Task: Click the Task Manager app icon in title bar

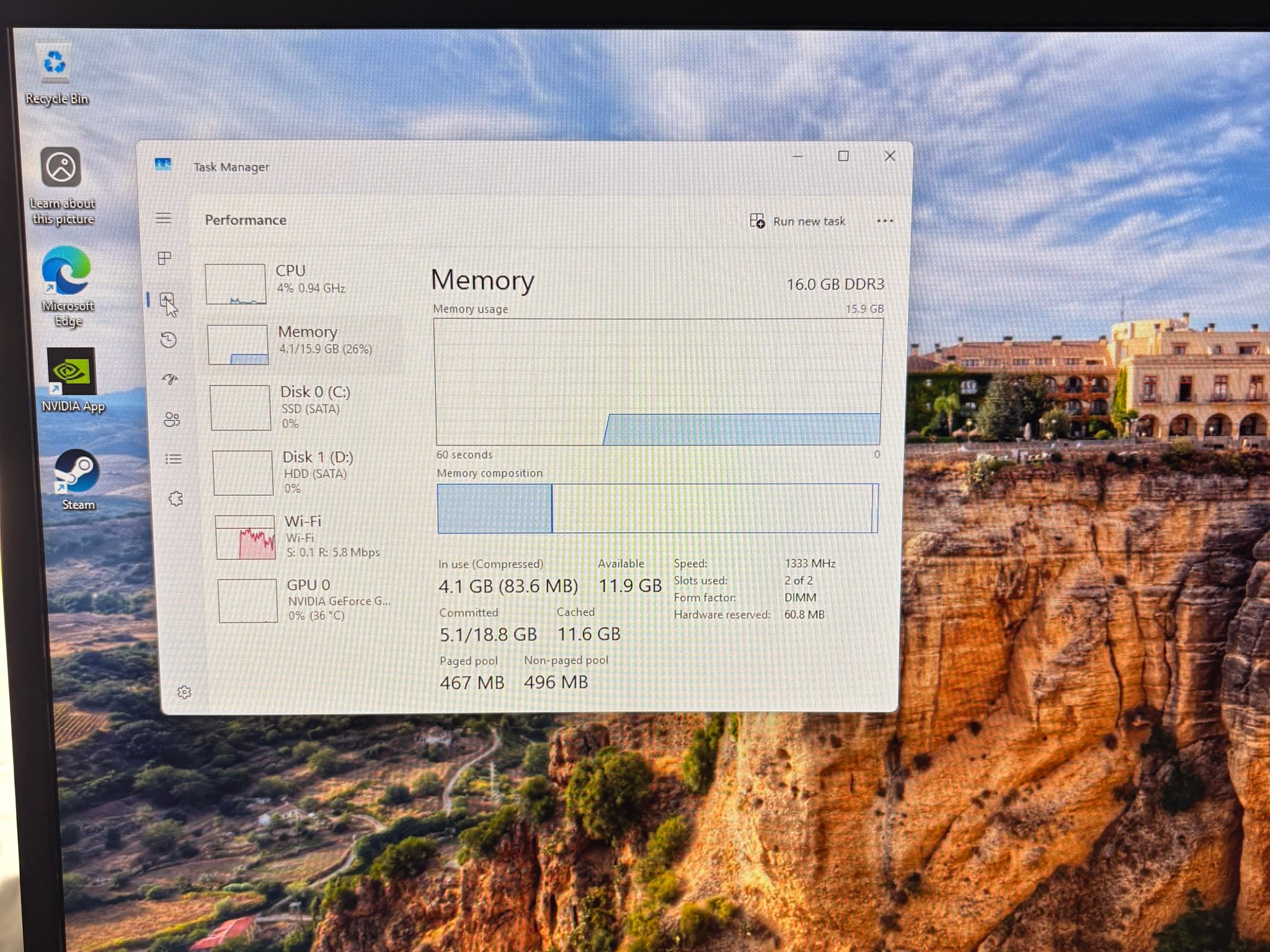Action: (x=162, y=165)
